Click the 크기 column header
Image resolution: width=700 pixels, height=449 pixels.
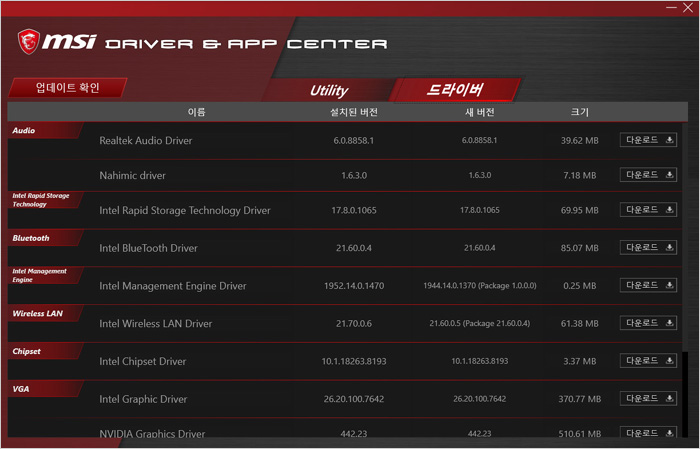tap(579, 112)
